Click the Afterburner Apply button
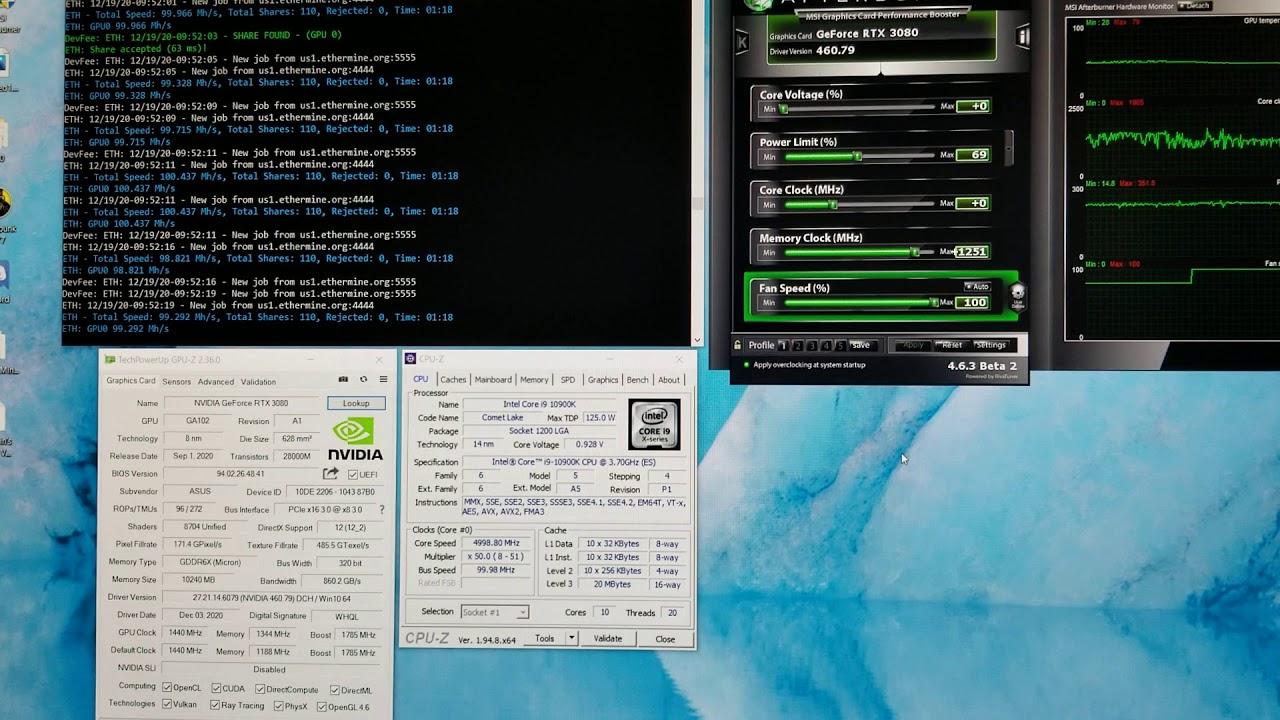The height and width of the screenshot is (720, 1280). 913,345
